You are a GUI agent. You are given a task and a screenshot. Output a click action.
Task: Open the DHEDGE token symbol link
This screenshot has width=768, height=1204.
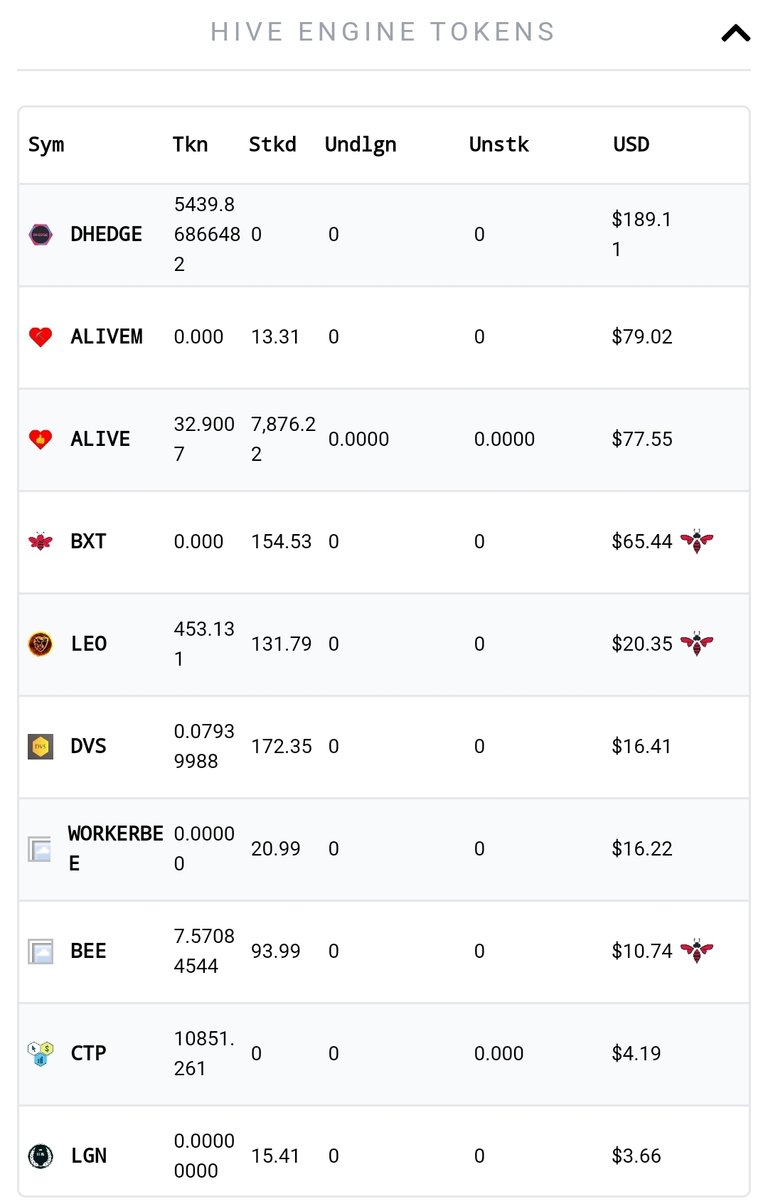point(106,235)
